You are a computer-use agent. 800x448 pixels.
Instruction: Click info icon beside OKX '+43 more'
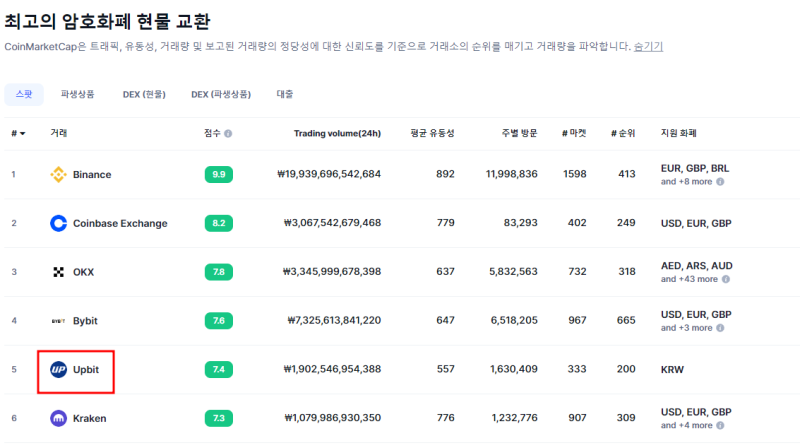(x=726, y=279)
